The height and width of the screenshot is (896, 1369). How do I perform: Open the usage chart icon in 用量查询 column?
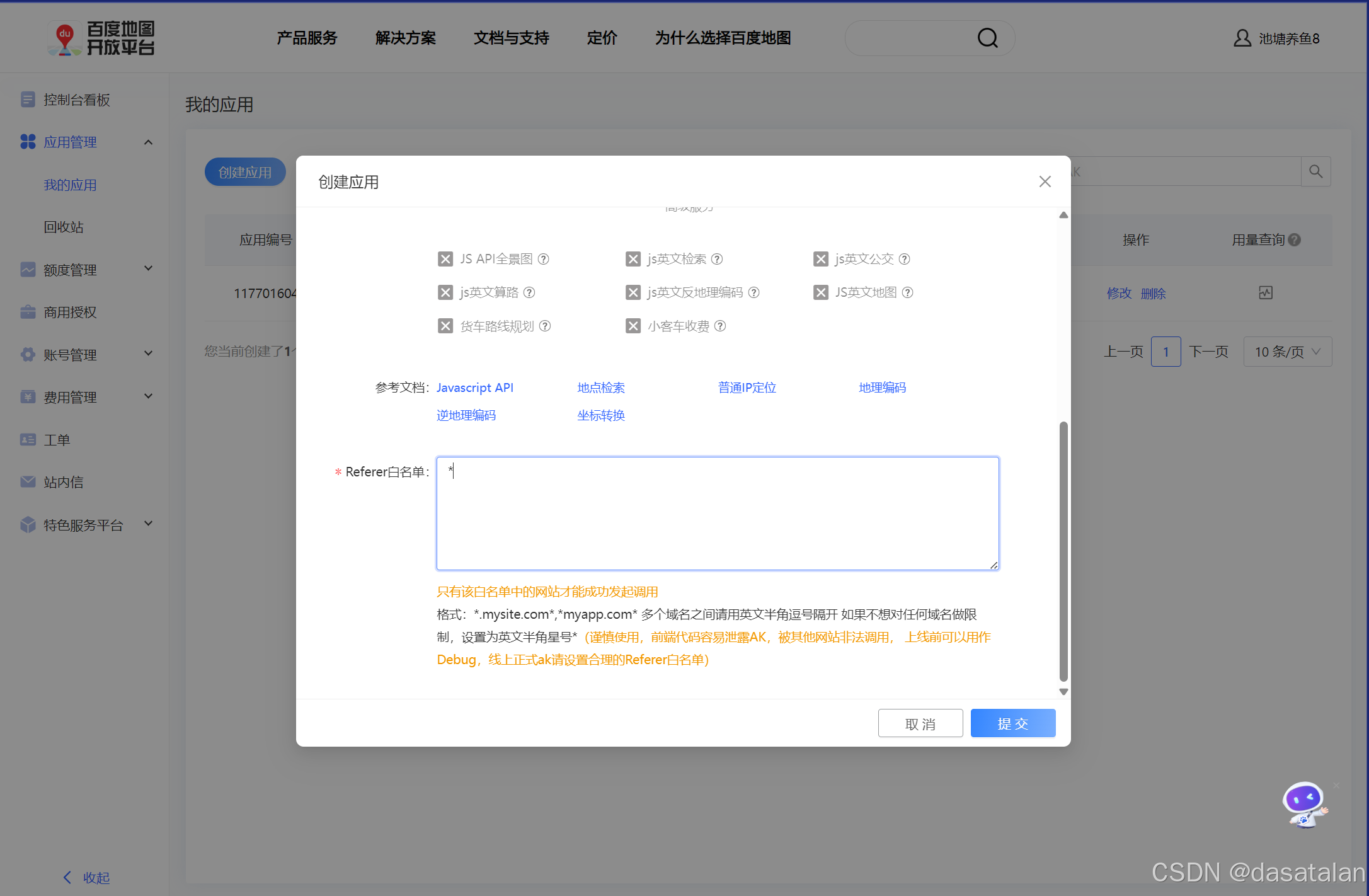coord(1266,292)
